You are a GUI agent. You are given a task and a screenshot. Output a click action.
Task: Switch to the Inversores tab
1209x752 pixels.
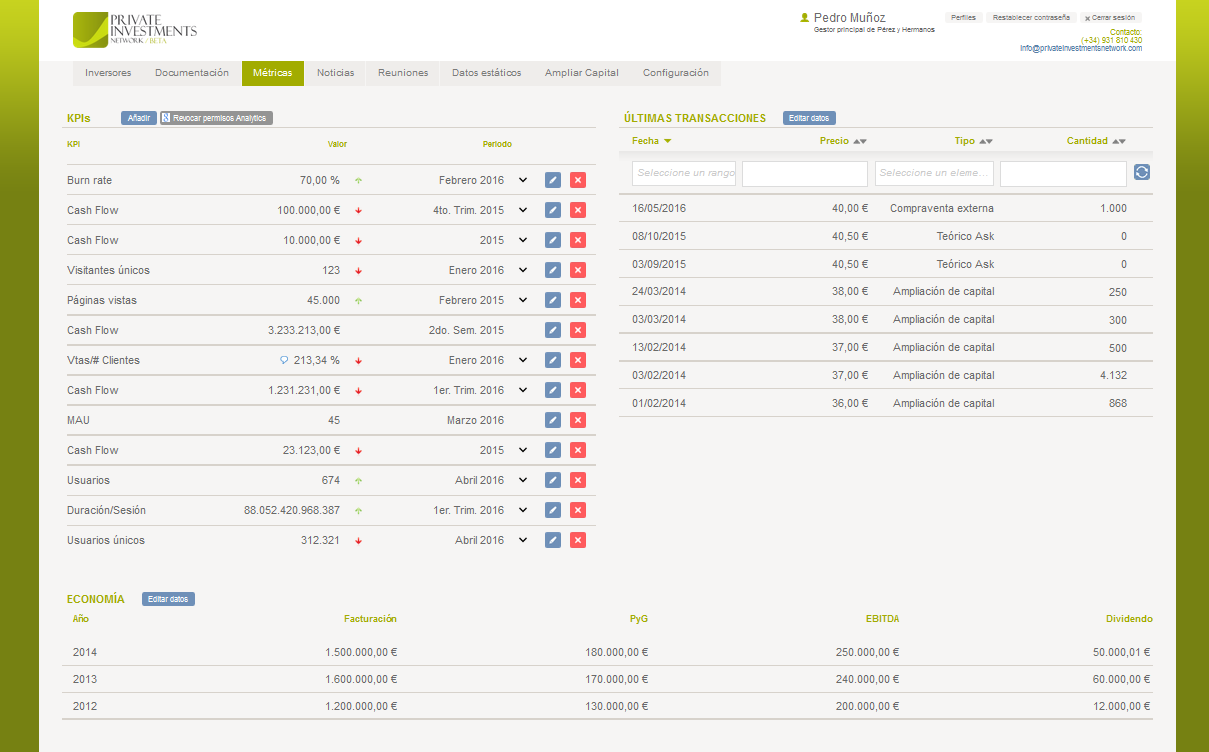tap(108, 73)
